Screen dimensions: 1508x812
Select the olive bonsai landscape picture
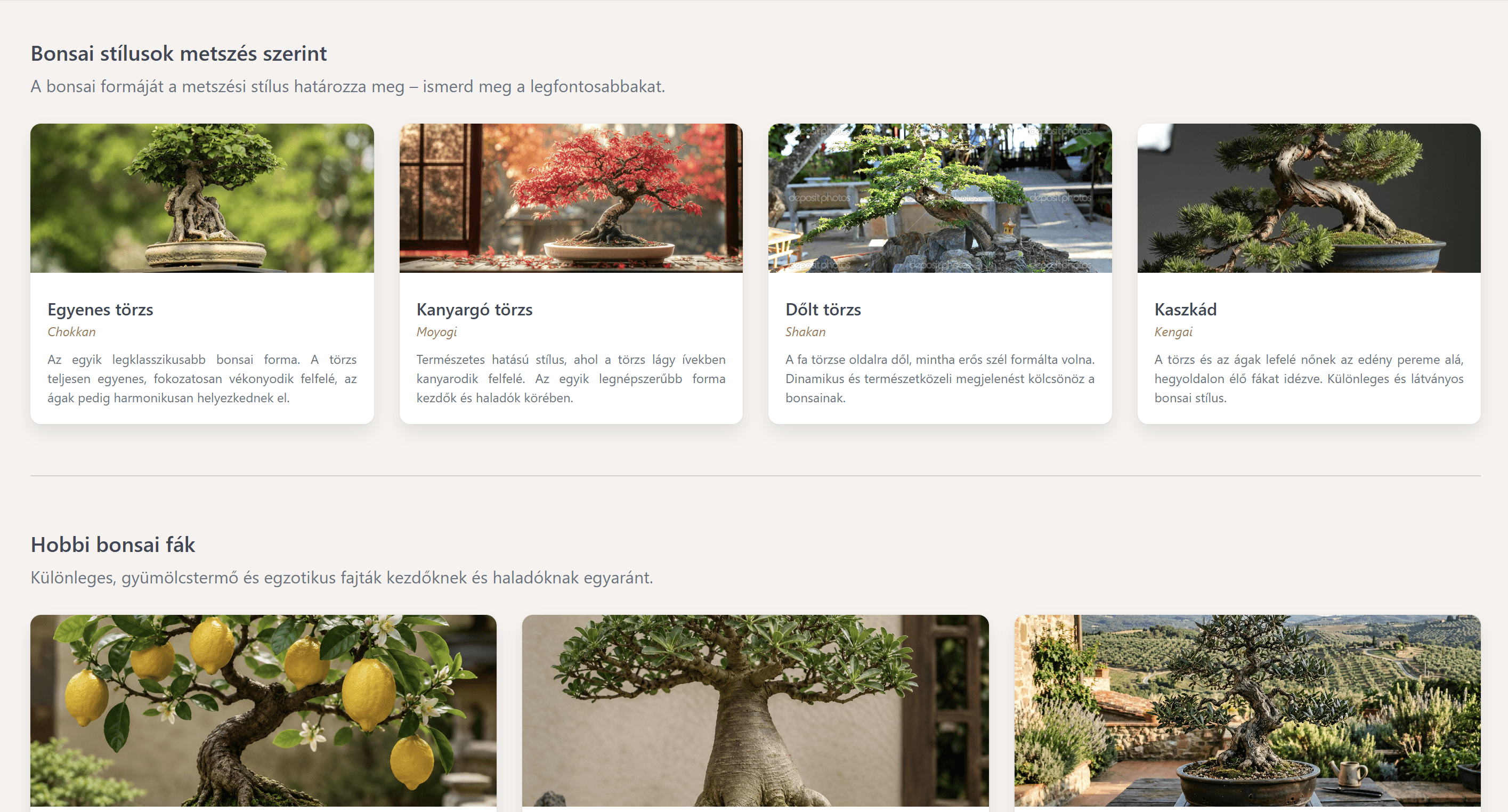tap(1247, 711)
